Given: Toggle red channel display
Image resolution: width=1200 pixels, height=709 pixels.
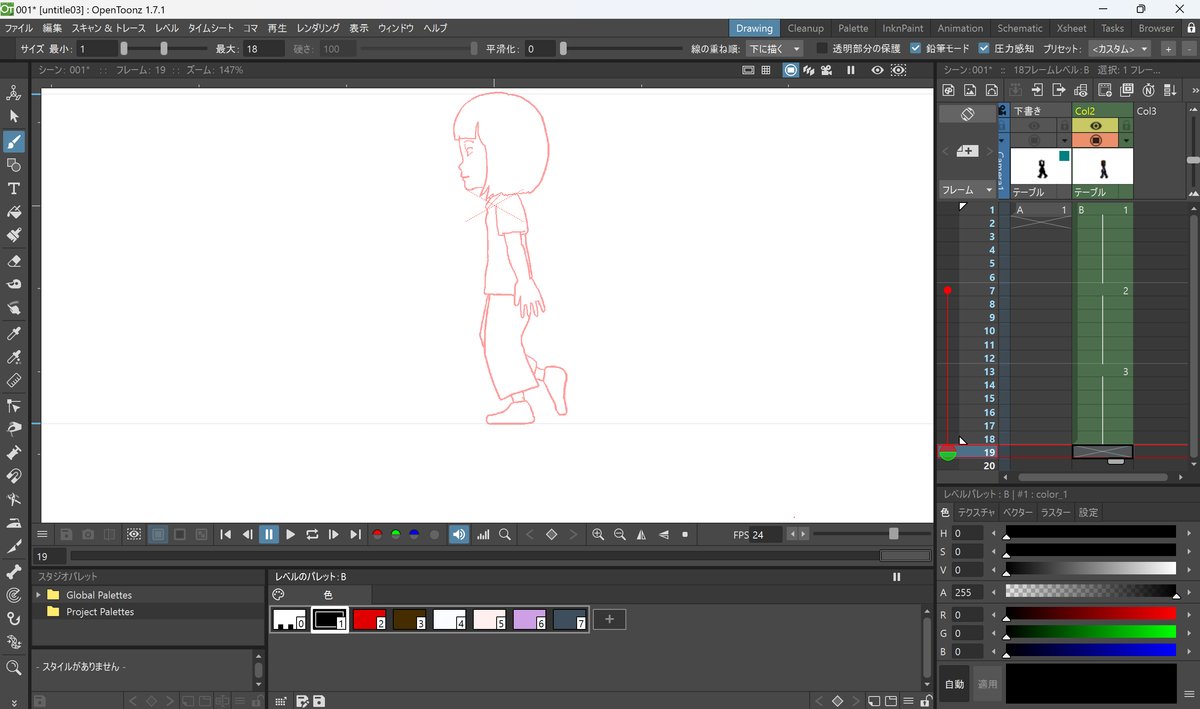Looking at the screenshot, I should pos(377,535).
